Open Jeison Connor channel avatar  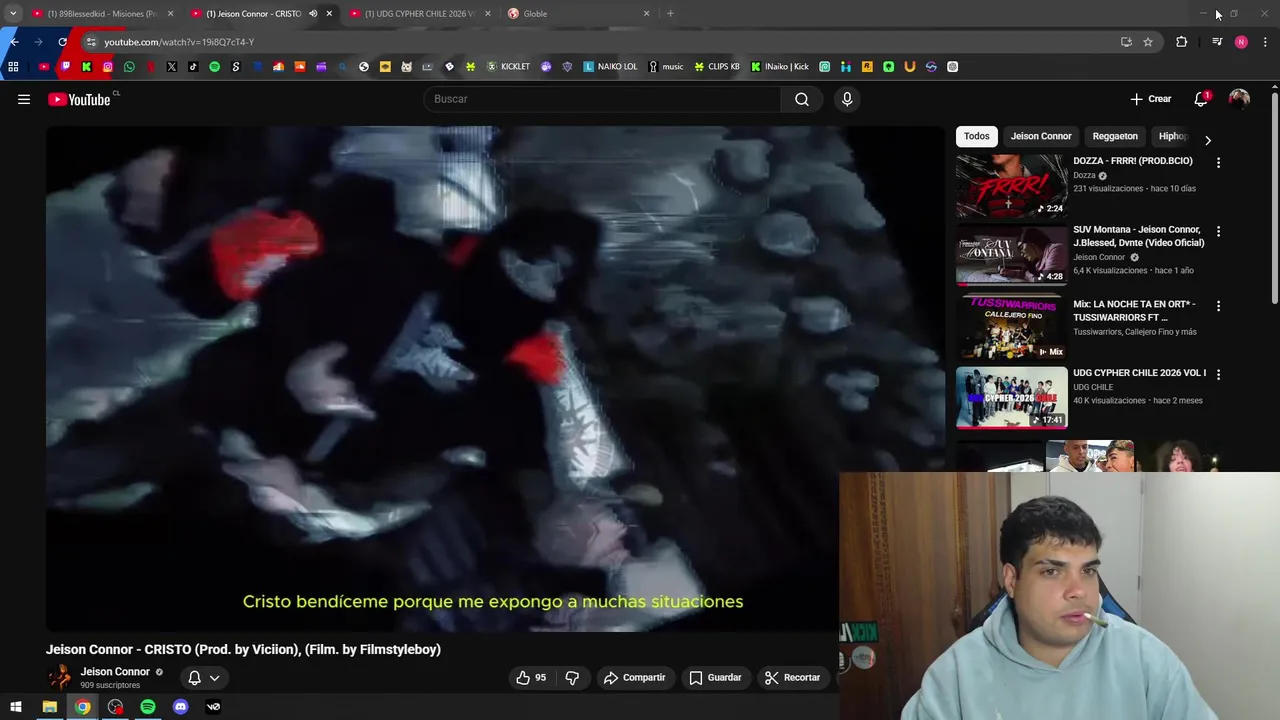(x=60, y=677)
